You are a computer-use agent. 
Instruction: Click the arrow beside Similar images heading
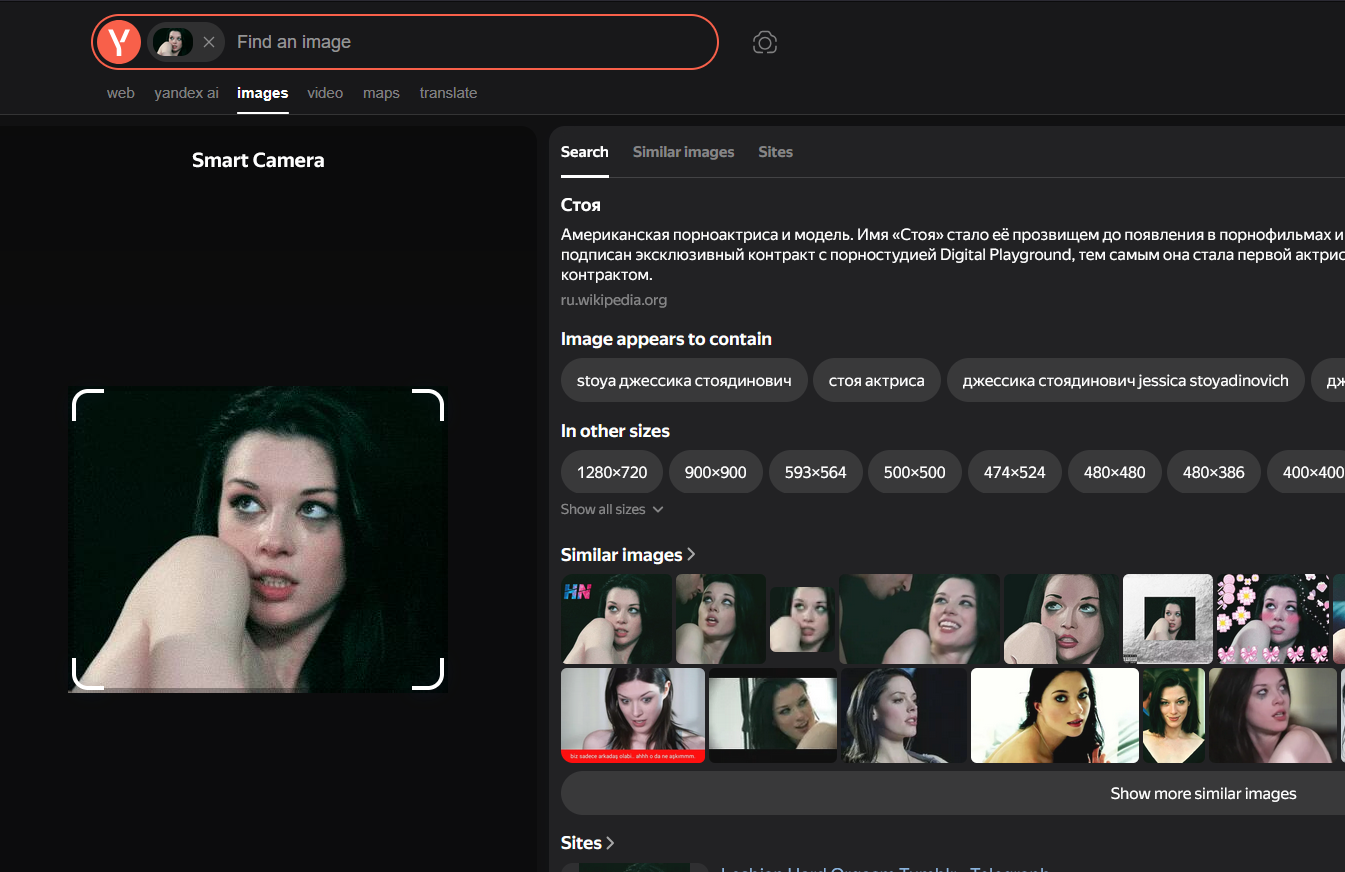tap(691, 554)
